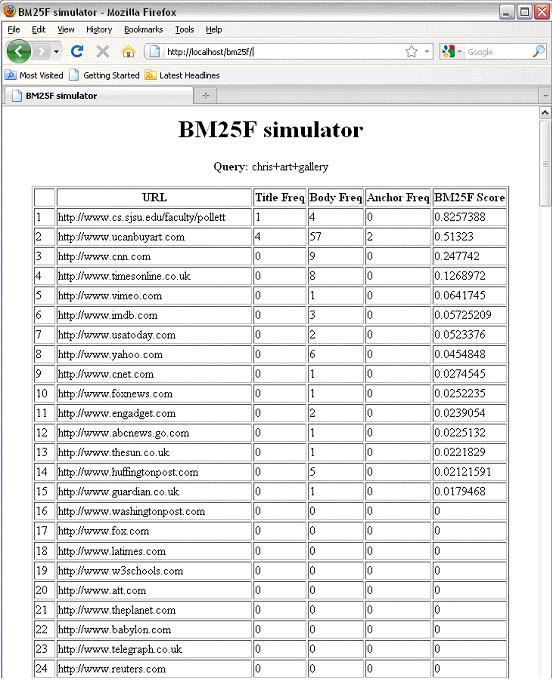Click the w3schools.com URL cell
This screenshot has width=552, height=681.
pyautogui.click(x=154, y=571)
